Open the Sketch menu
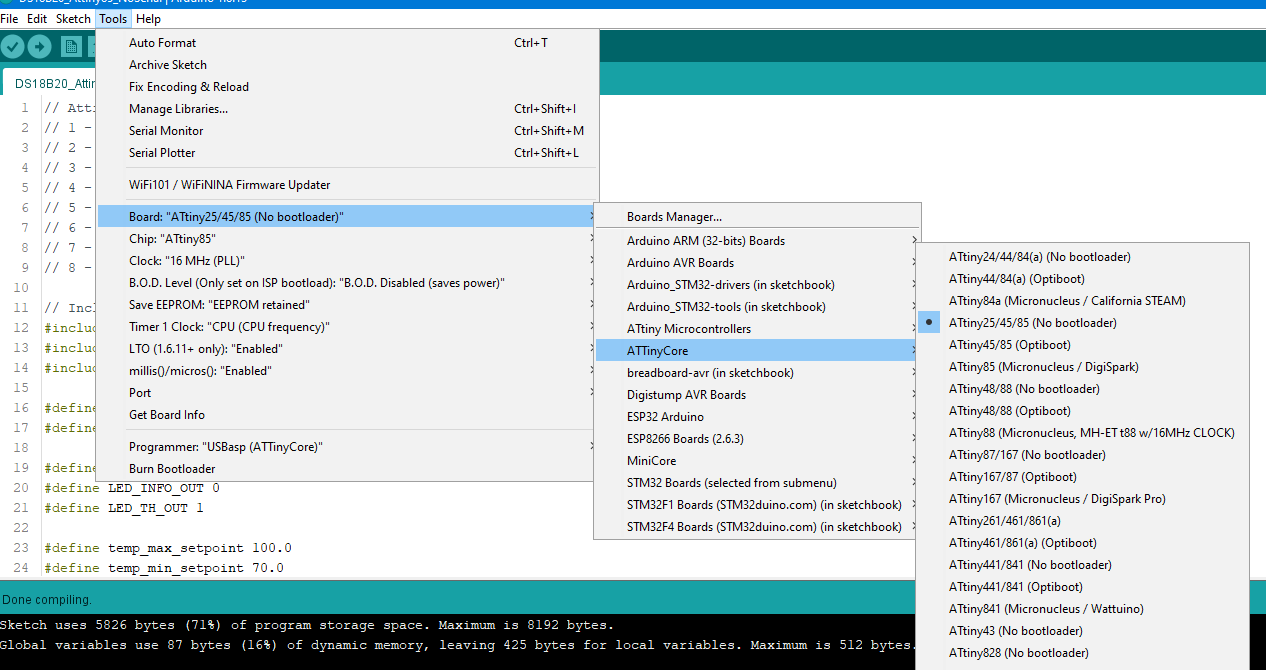The width and height of the screenshot is (1266, 670). click(73, 19)
